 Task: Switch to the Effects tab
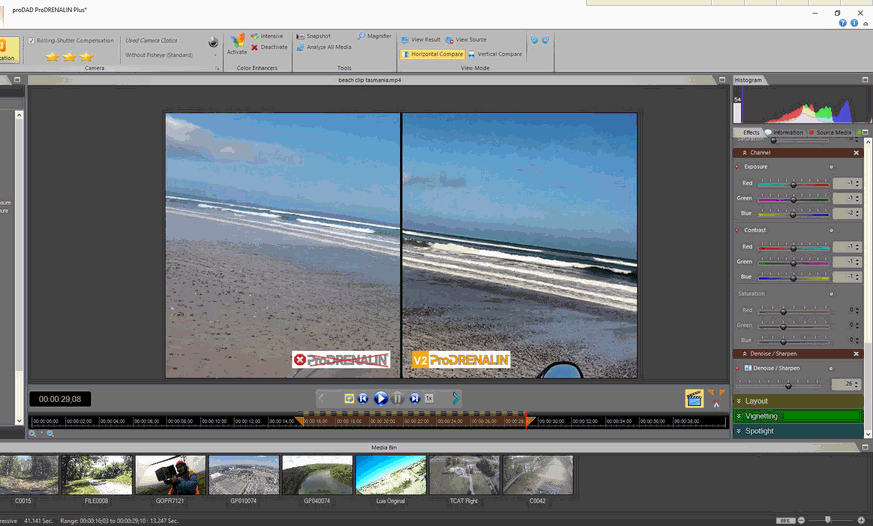747,132
